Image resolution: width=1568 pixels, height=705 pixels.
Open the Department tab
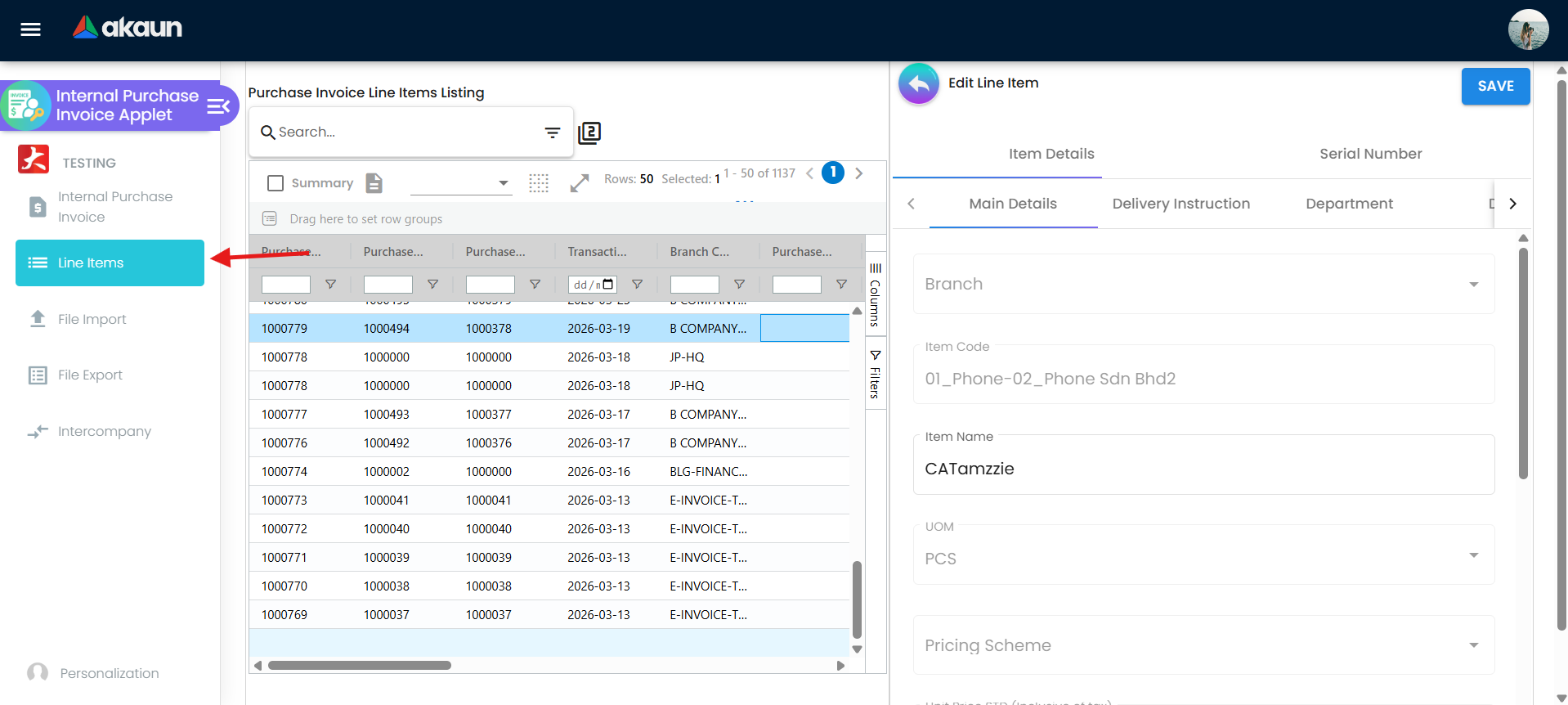coord(1349,204)
